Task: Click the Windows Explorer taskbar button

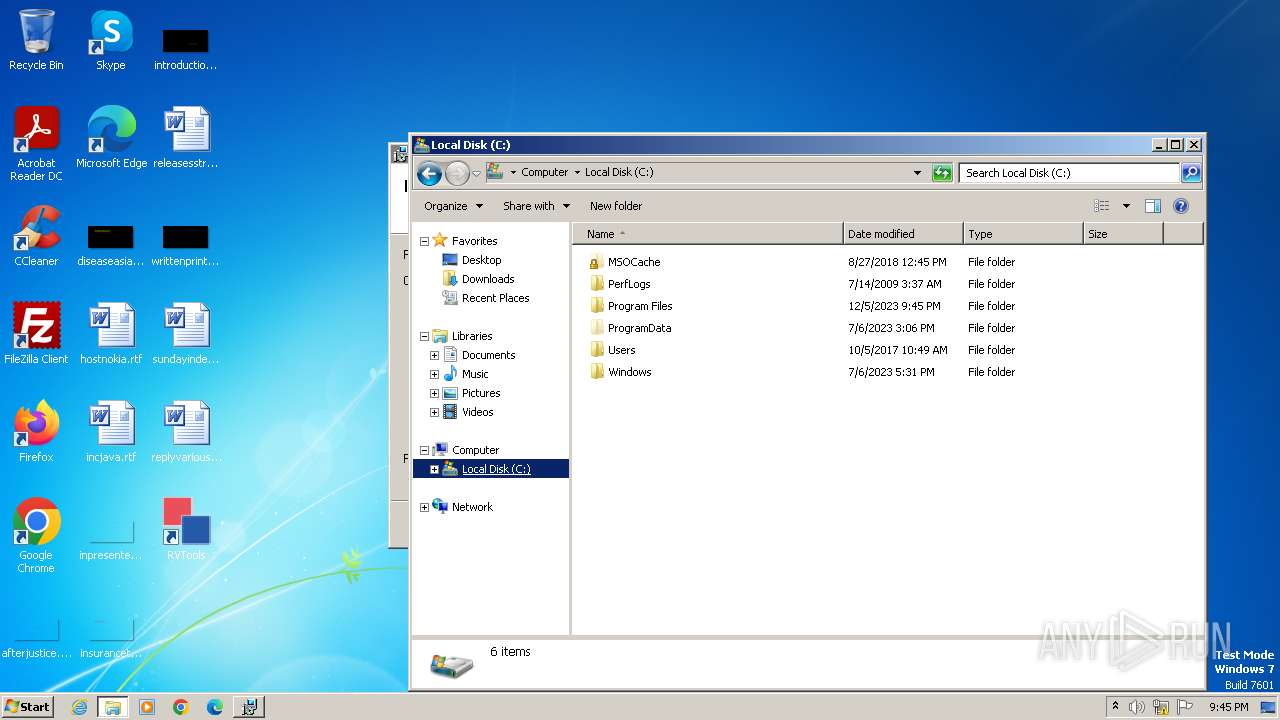Action: click(x=113, y=707)
